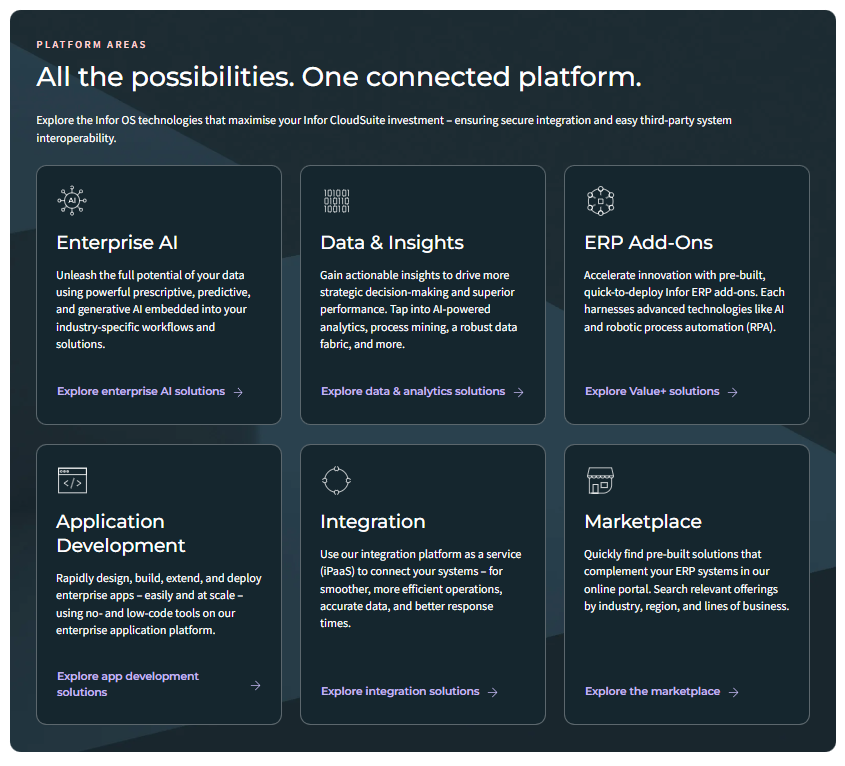Image resolution: width=845 pixels, height=766 pixels.
Task: Click arrow after Explore Value+ solutions
Action: (732, 392)
